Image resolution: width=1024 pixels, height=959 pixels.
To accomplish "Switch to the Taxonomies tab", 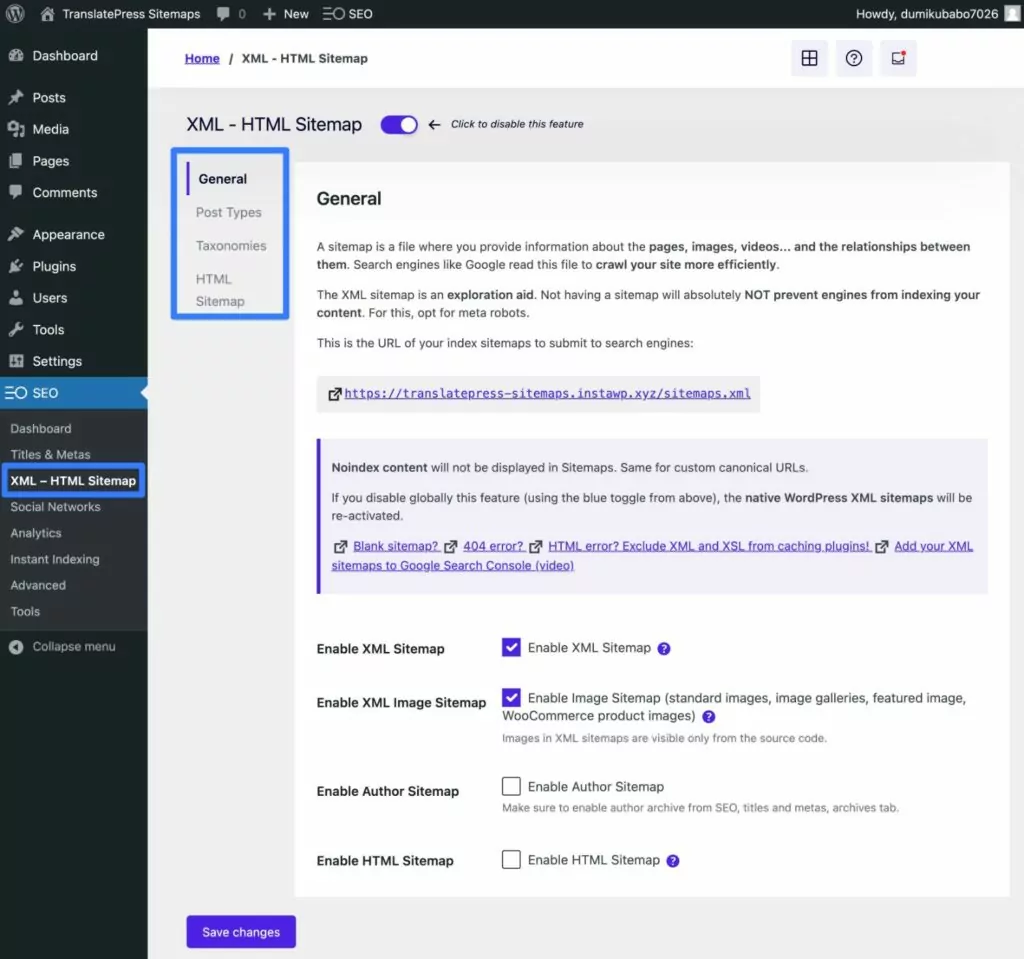I will tap(231, 246).
